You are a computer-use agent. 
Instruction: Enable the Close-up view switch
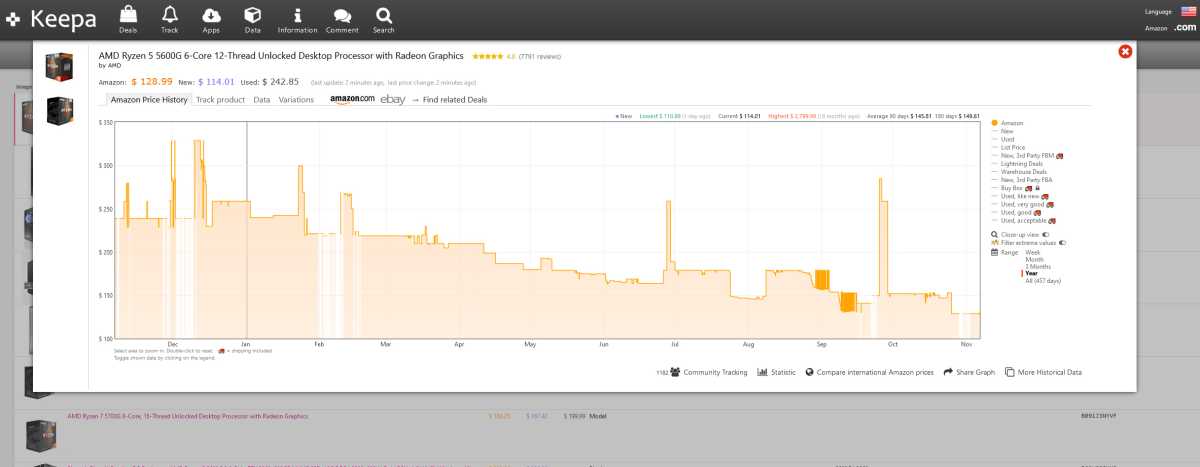pos(1046,234)
